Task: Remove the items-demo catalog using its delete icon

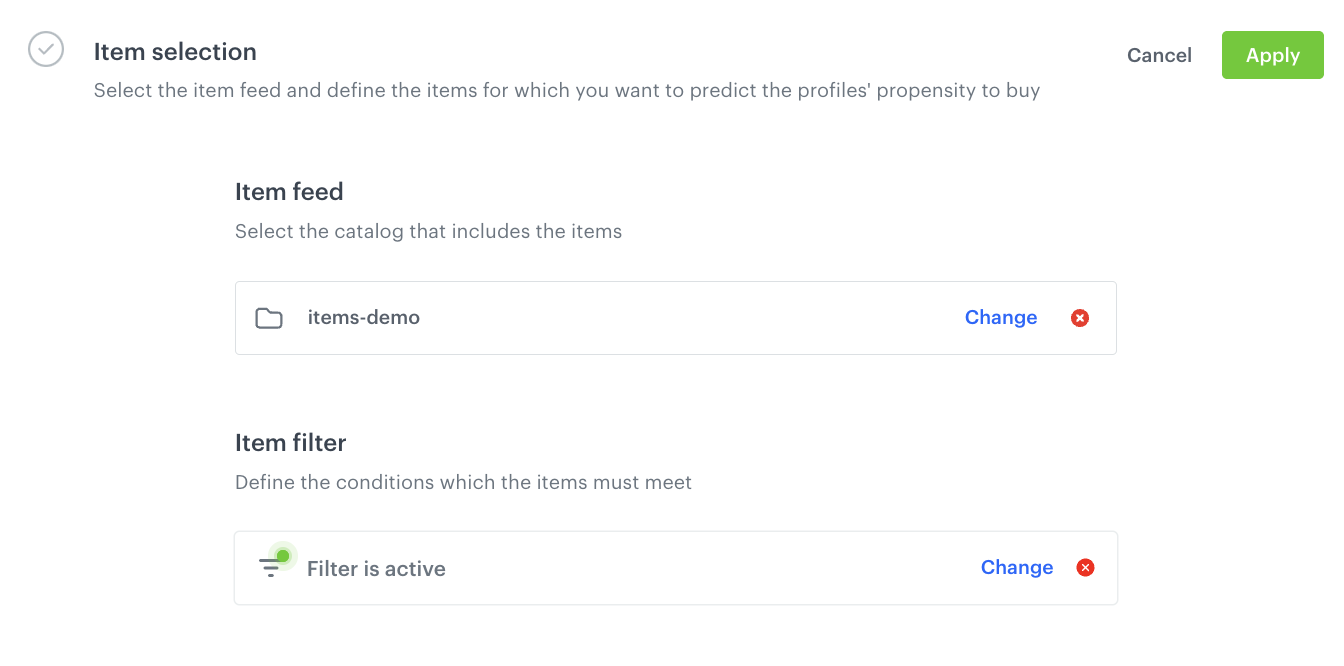Action: (1080, 317)
